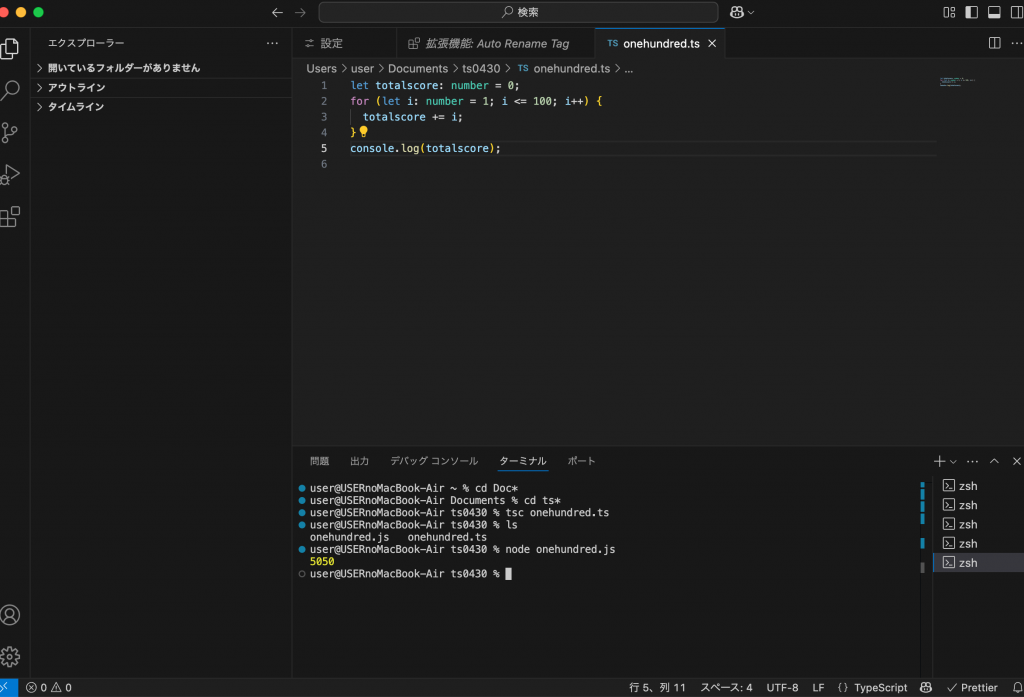
Task: Open the new terminal launch profile dropdown
Action: click(x=953, y=462)
